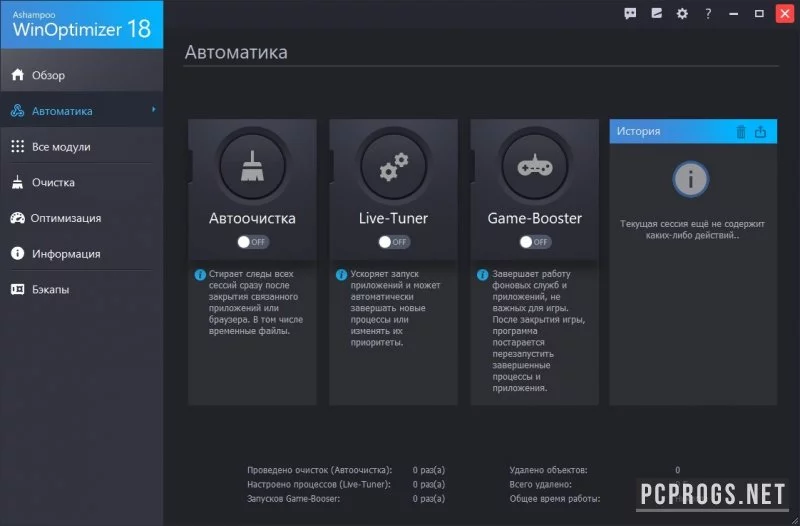Click 'Всего удалено:' label
Viewport: 800px width, 526px height.
(x=540, y=484)
